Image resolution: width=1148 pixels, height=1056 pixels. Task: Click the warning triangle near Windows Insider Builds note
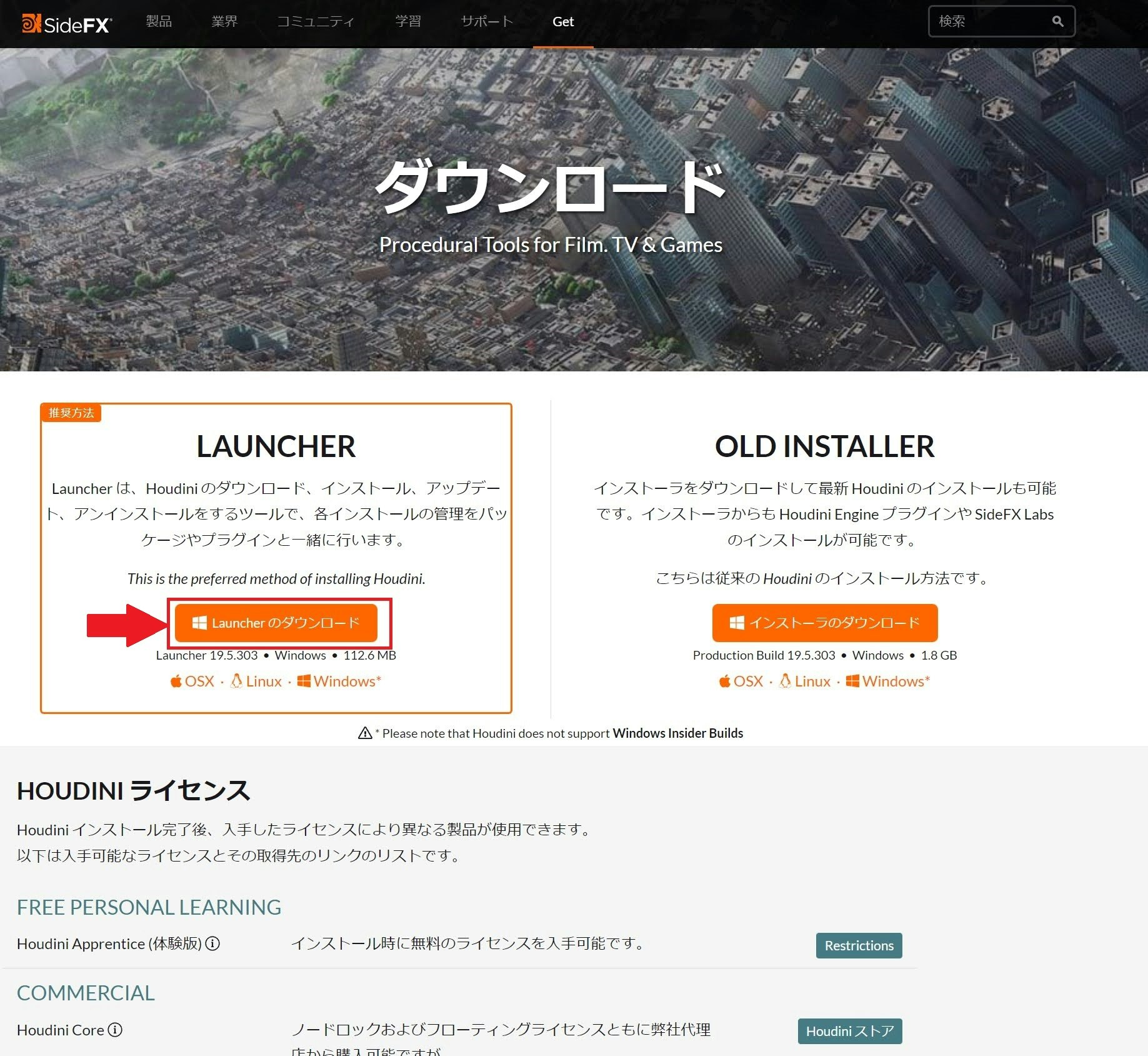[x=365, y=732]
